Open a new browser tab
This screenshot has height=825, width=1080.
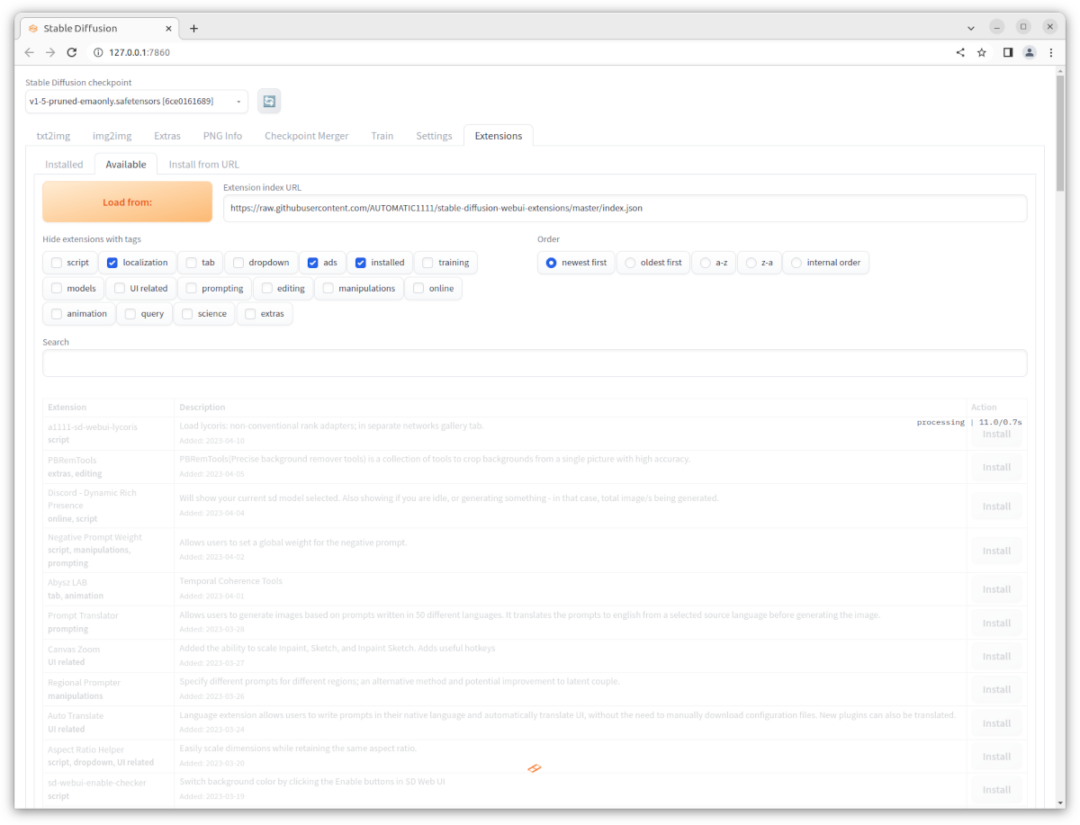click(x=194, y=28)
